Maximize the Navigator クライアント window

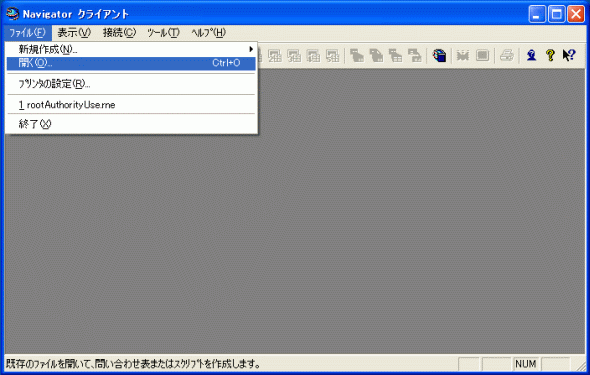pos(557,14)
